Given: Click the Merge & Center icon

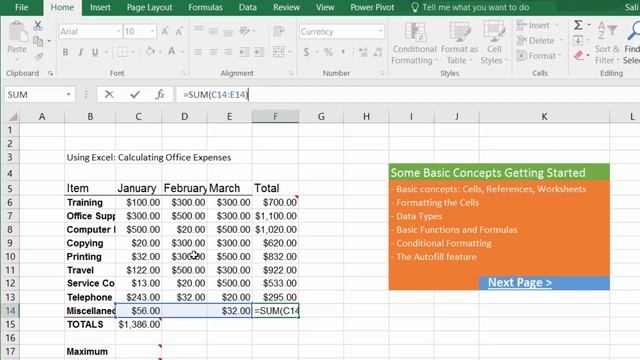Looking at the screenshot, I should tap(279, 52).
